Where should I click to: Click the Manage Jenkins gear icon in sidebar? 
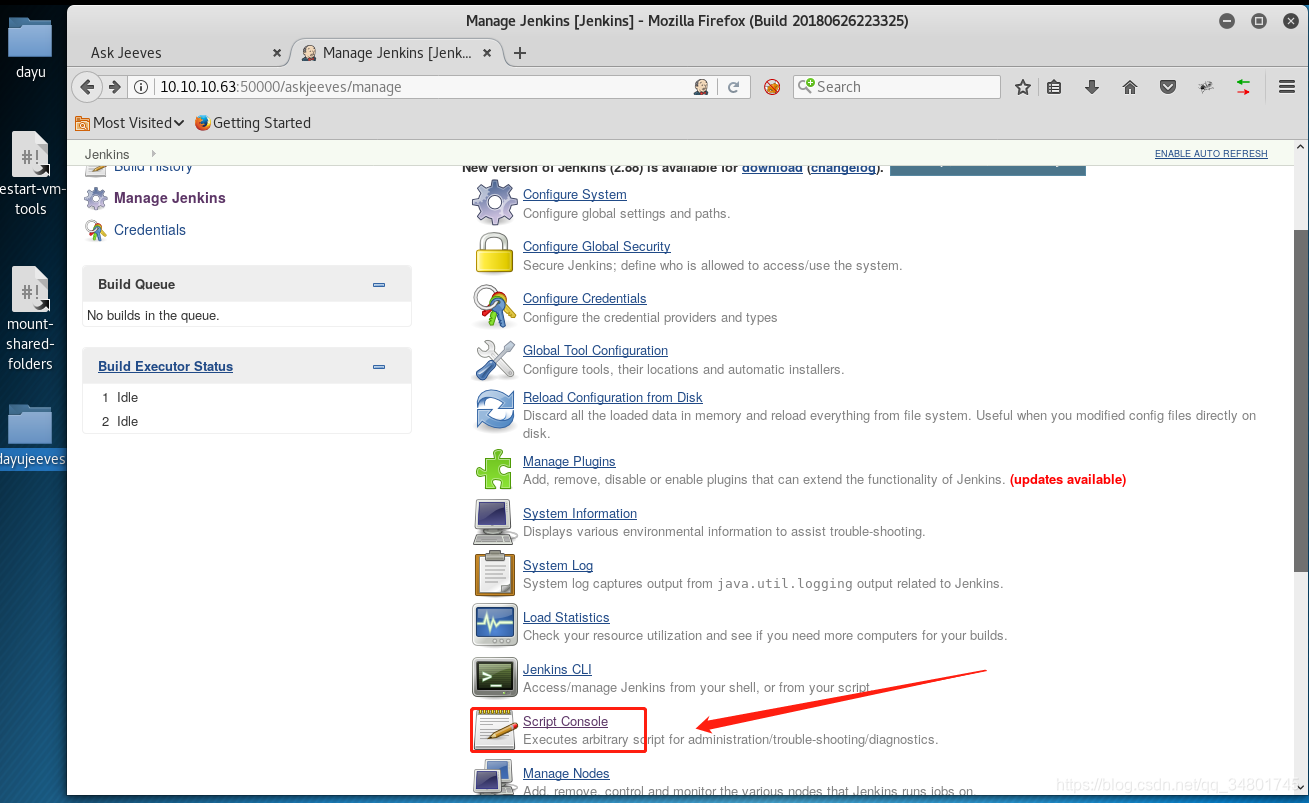96,198
